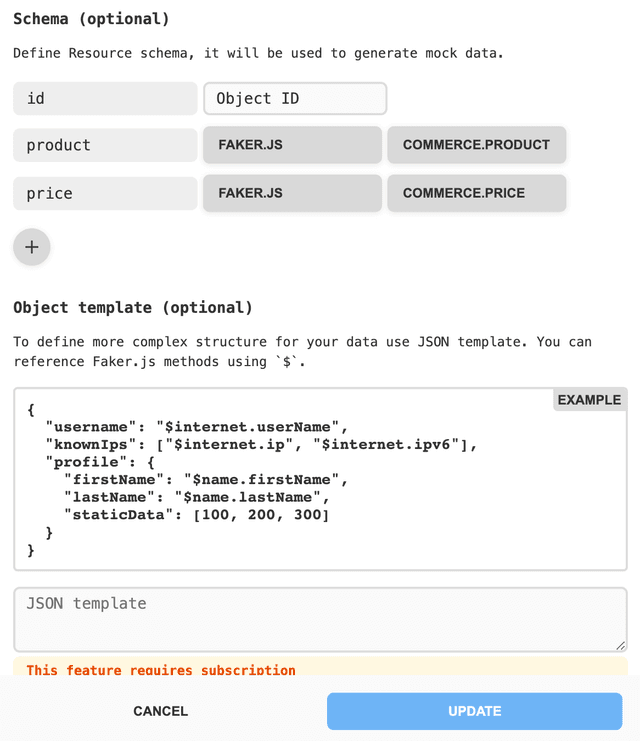Viewport: 640px width, 741px height.
Task: Click the id field name input
Action: click(x=105, y=98)
